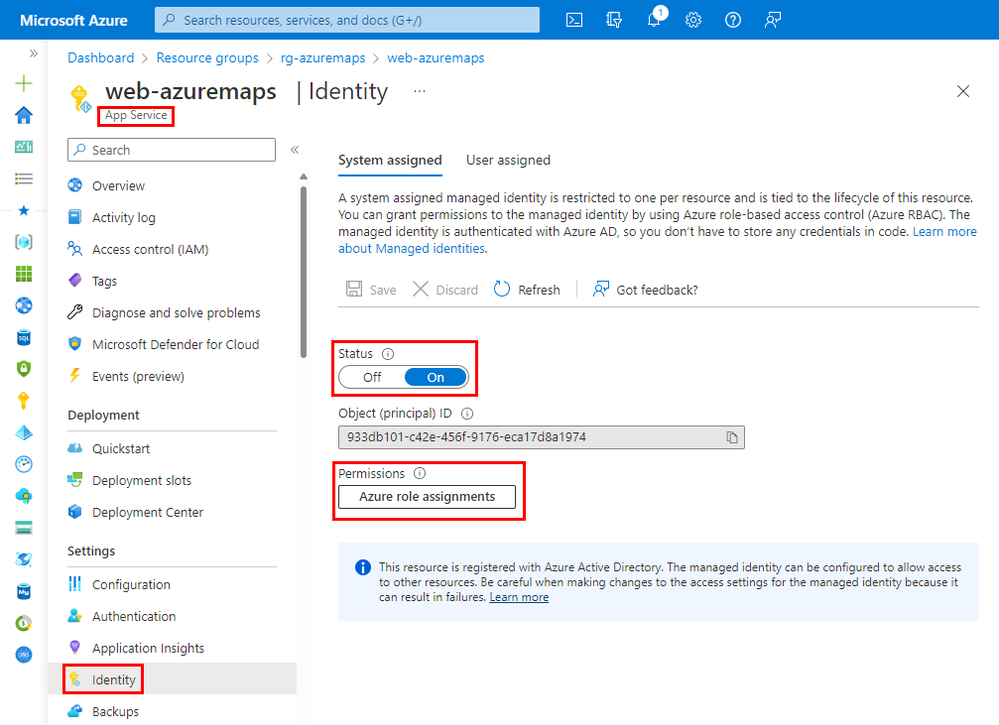The height and width of the screenshot is (725, 999).
Task: Click the Discard toolbar button
Action: point(445,290)
